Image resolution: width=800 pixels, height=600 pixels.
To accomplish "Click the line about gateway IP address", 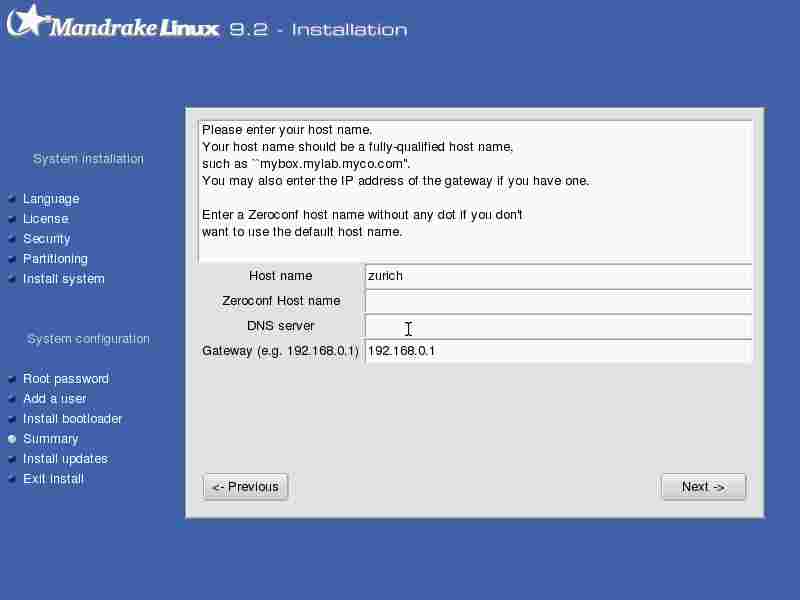I will 396,181.
